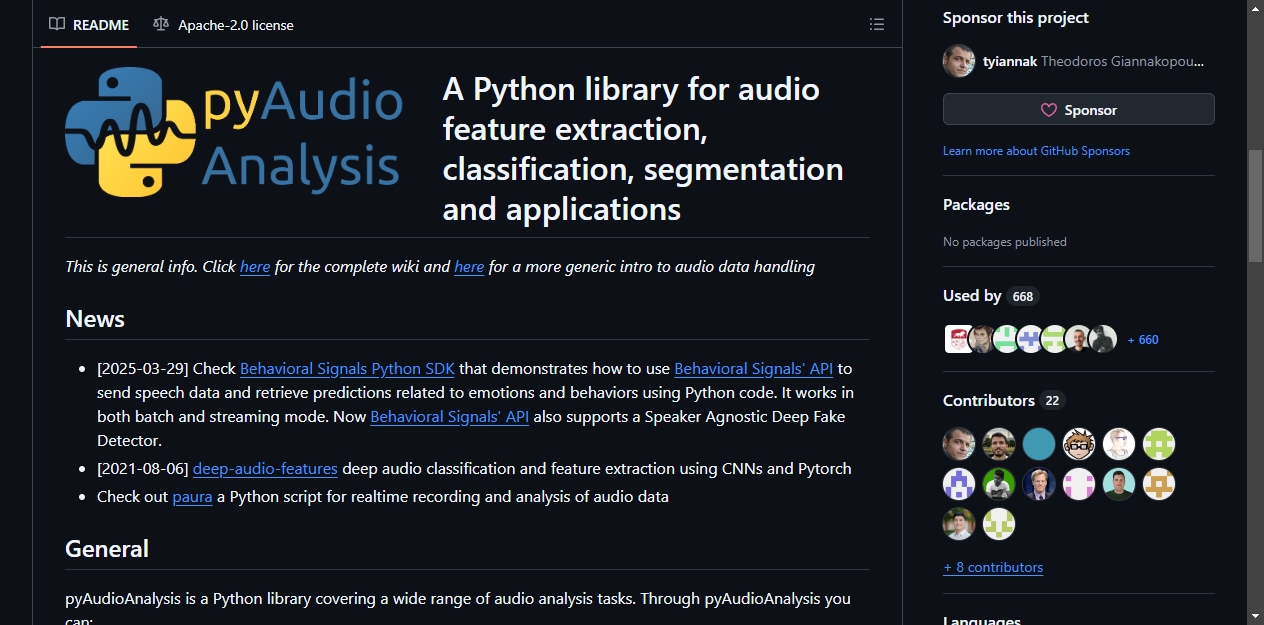Open the Used by heading link
This screenshot has height=625, width=1264.
[990, 296]
